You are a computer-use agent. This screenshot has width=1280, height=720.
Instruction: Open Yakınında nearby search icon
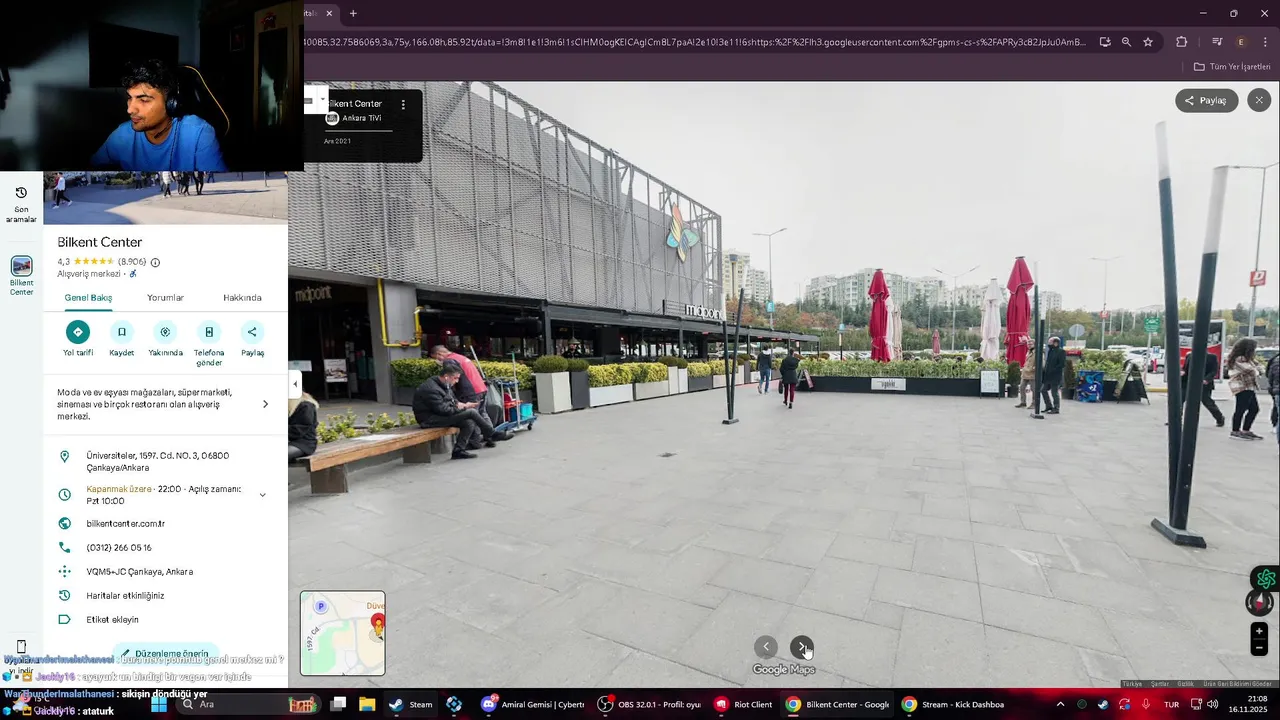(165, 332)
